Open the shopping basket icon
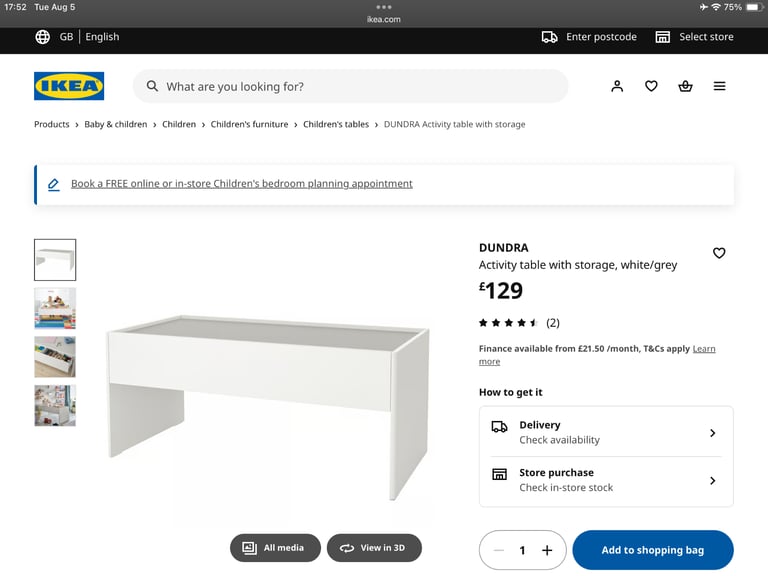The image size is (768, 576). click(685, 86)
